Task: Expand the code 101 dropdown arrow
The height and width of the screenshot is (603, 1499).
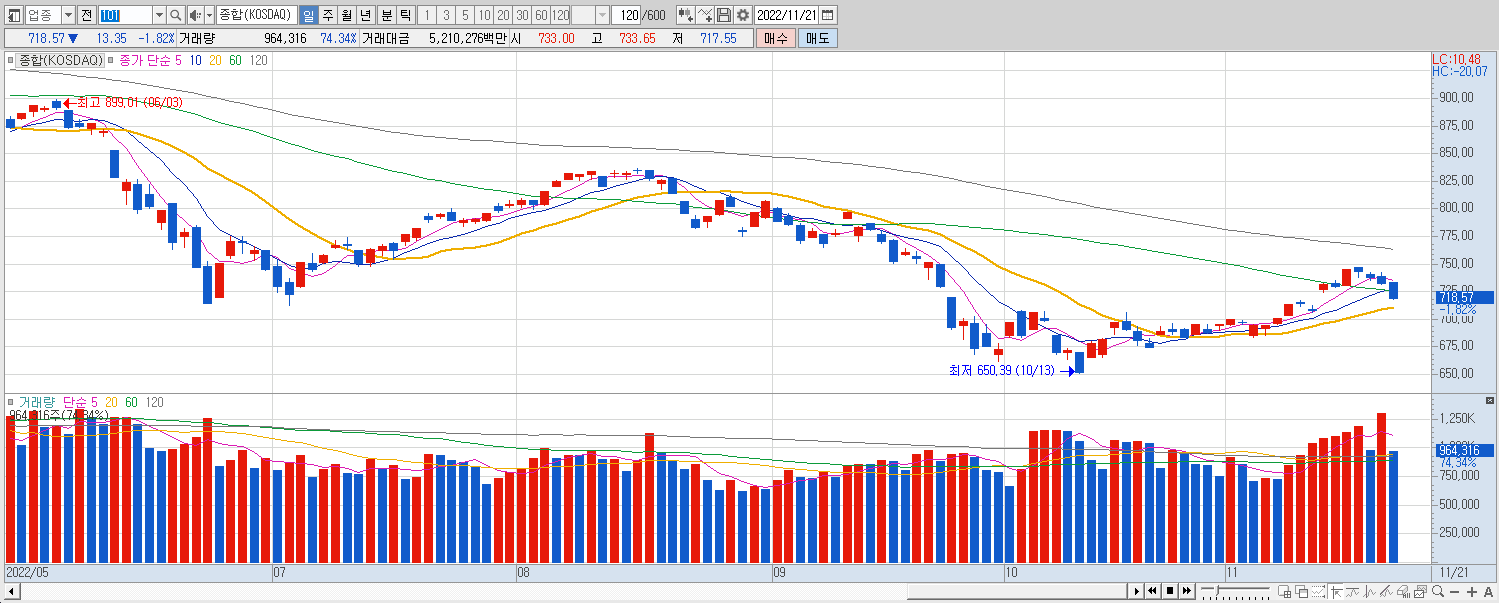Action: click(x=159, y=15)
